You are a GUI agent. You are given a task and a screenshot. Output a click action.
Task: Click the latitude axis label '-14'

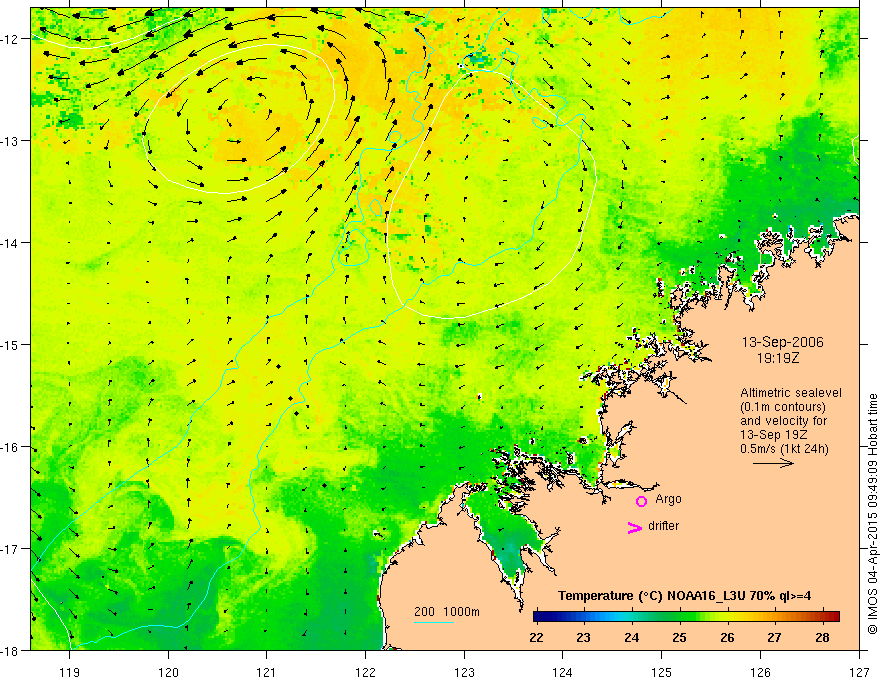pos(11,243)
